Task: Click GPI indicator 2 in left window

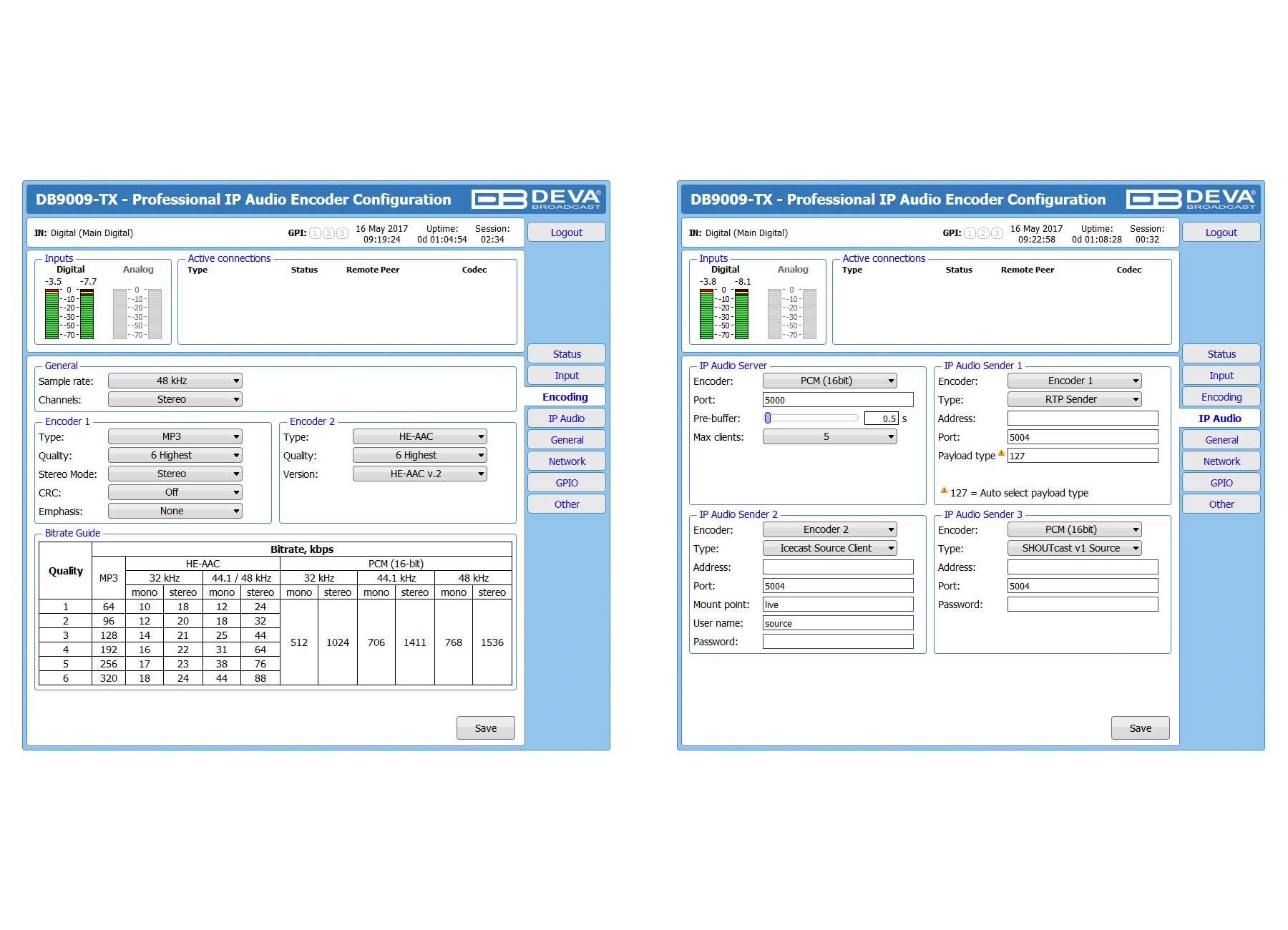Action: coord(328,233)
